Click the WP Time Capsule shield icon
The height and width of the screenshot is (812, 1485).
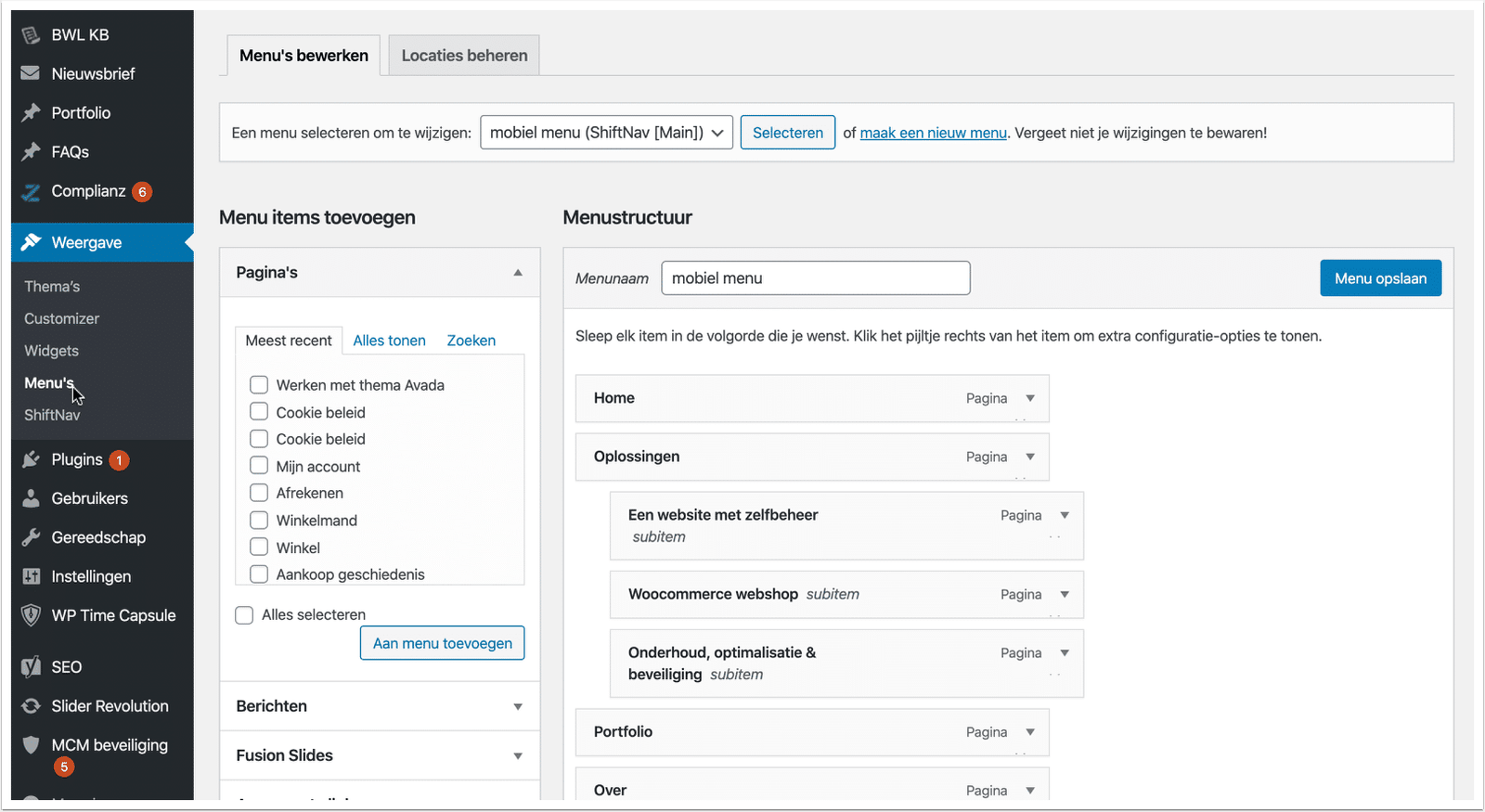[x=31, y=615]
